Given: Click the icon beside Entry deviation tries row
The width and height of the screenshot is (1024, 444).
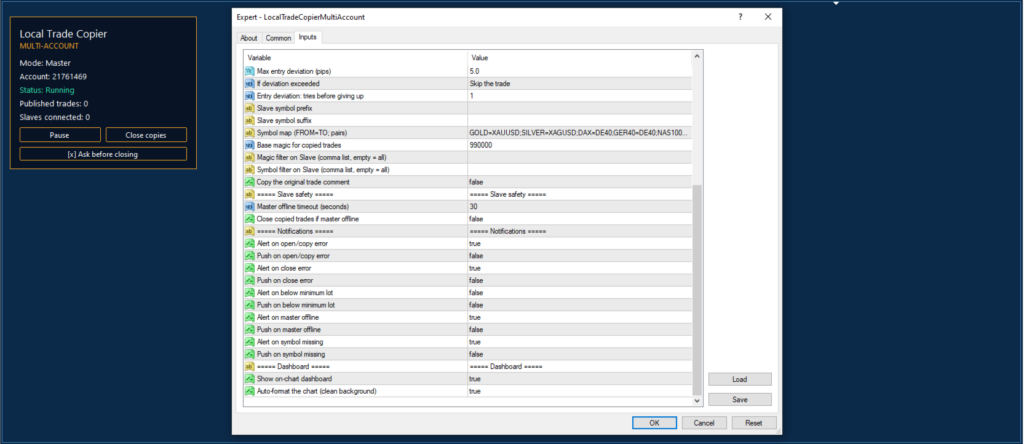Looking at the screenshot, I should tap(249, 96).
